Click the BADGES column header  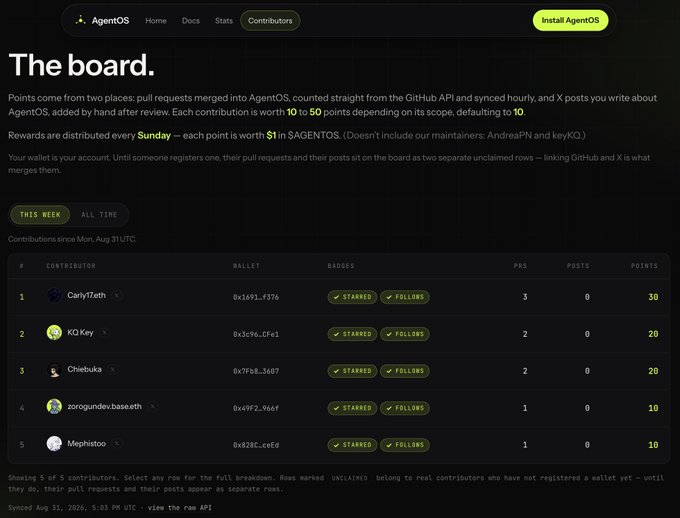coord(341,266)
